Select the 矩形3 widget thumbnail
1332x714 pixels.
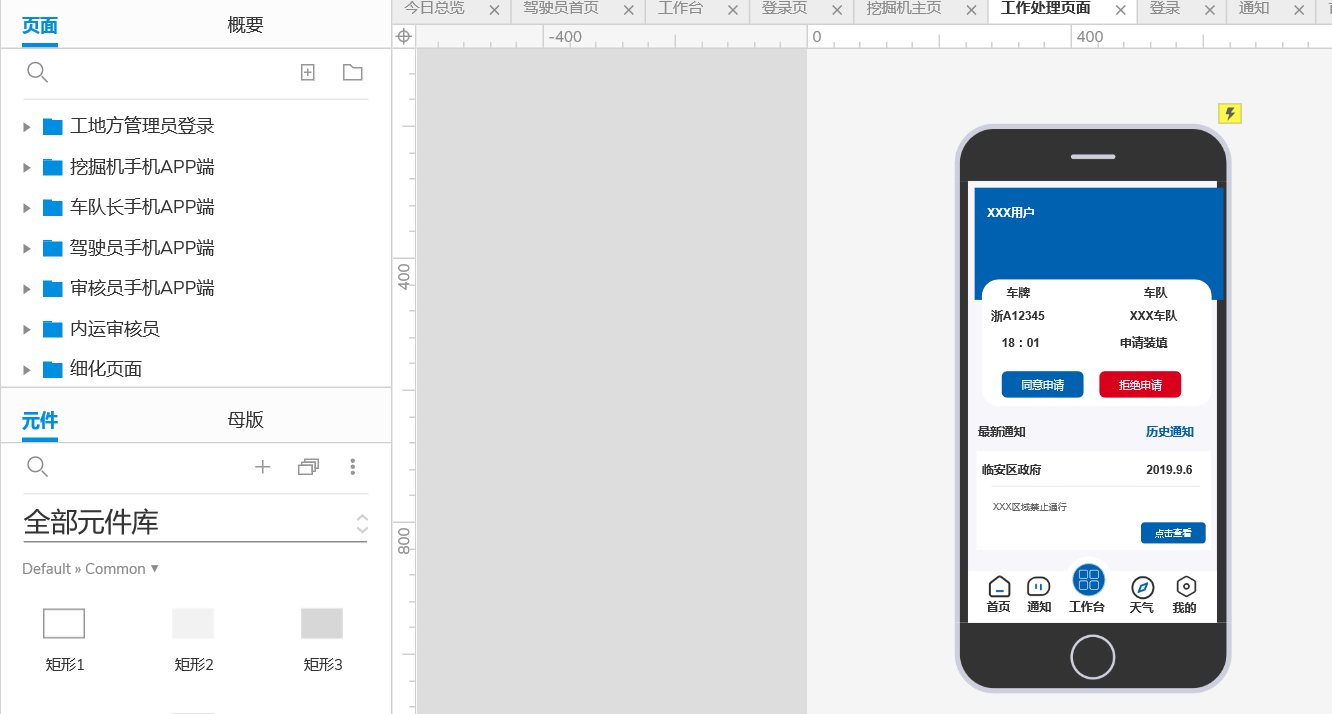[322, 624]
